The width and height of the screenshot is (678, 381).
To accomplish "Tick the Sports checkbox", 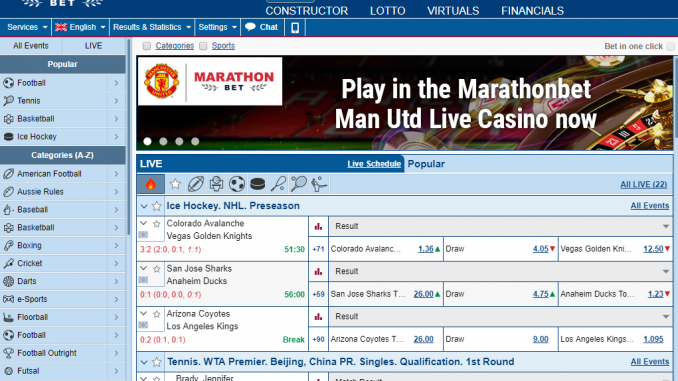I will [203, 46].
